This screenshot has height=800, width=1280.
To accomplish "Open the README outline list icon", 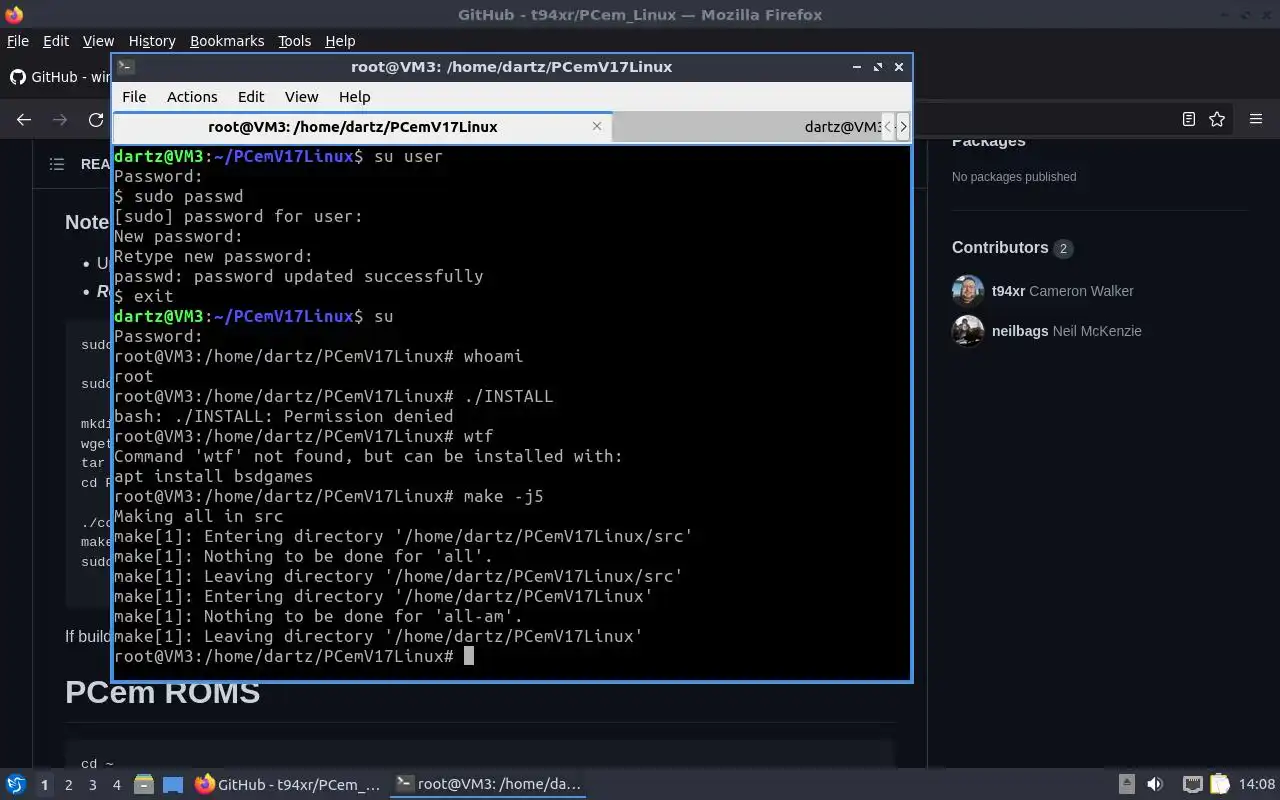I will tap(57, 164).
